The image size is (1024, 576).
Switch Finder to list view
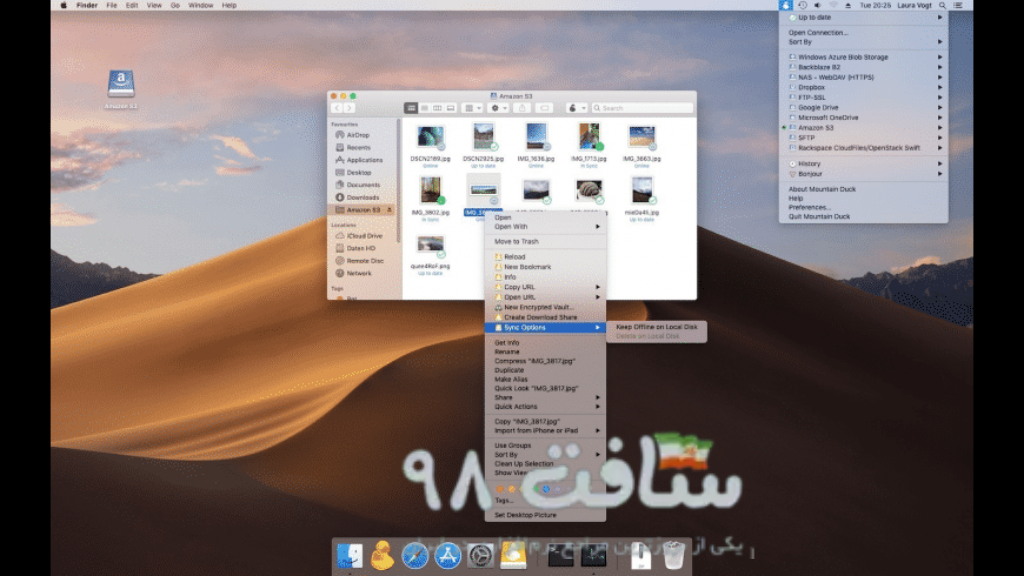tap(424, 108)
